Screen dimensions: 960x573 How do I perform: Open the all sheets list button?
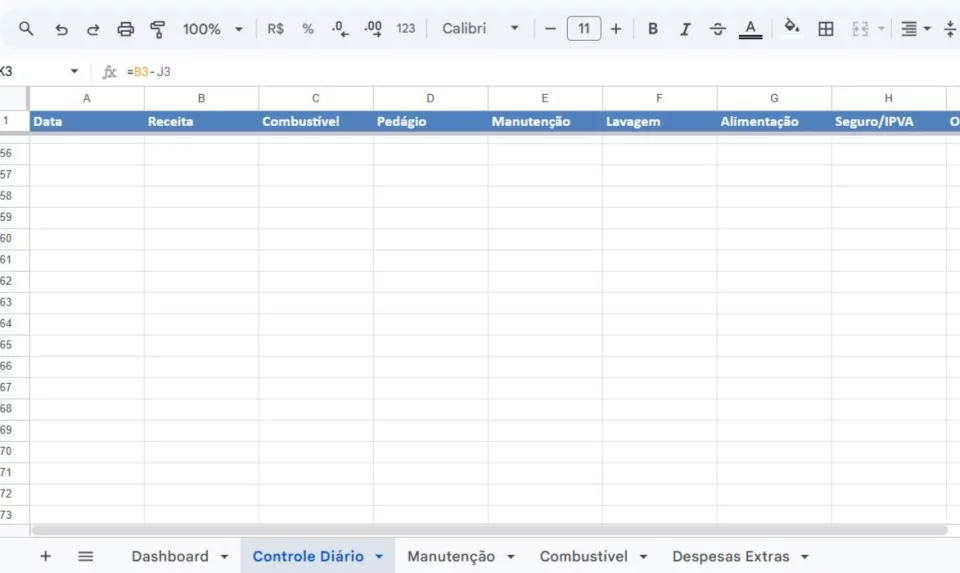pyautogui.click(x=86, y=556)
